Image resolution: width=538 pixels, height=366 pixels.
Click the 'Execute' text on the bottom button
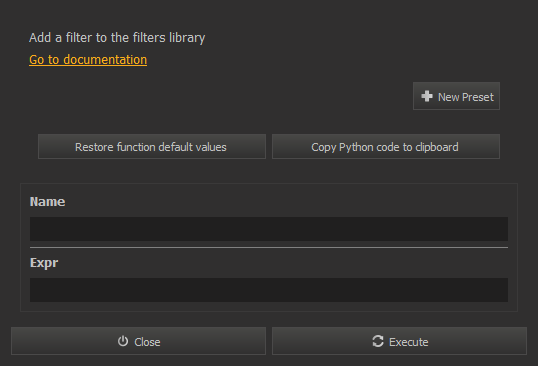pos(409,342)
